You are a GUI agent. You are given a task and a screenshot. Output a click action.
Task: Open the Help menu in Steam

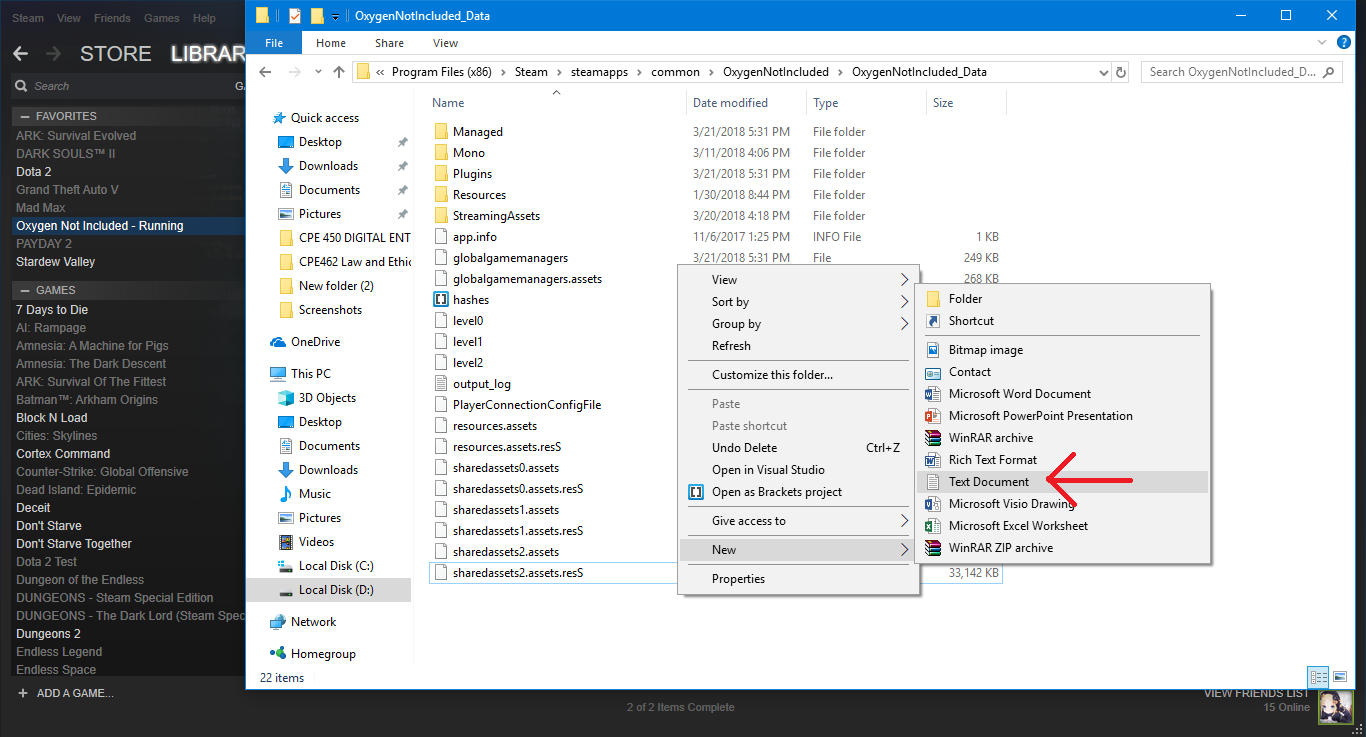coord(204,18)
